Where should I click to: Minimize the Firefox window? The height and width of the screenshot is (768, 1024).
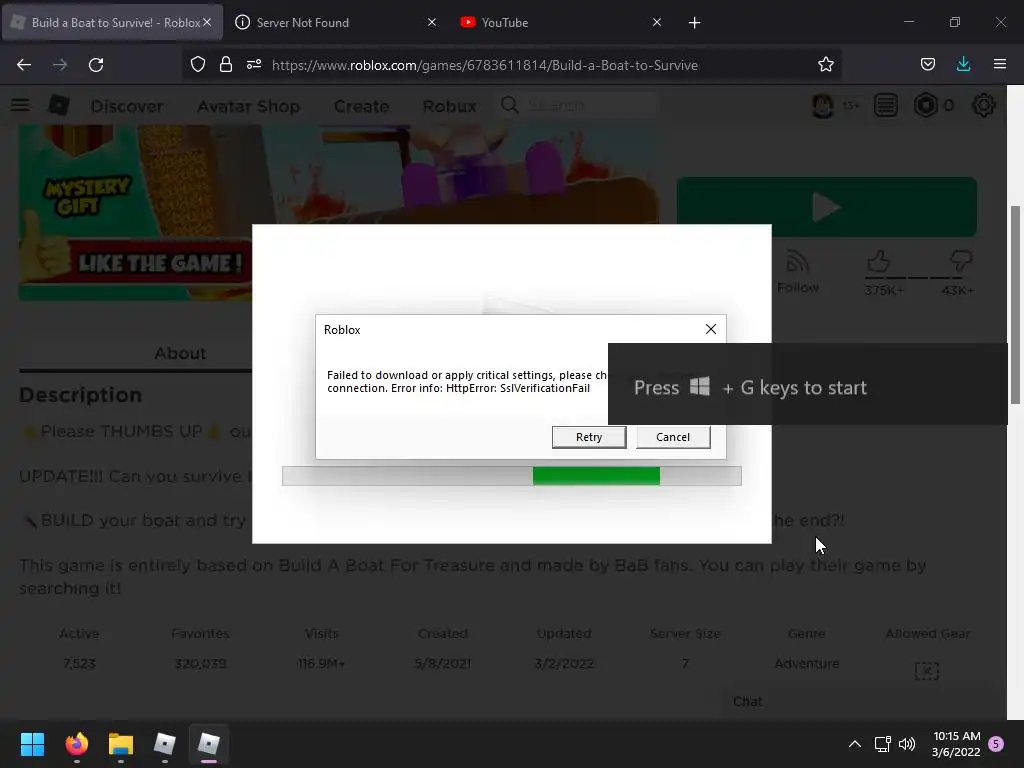click(x=908, y=22)
